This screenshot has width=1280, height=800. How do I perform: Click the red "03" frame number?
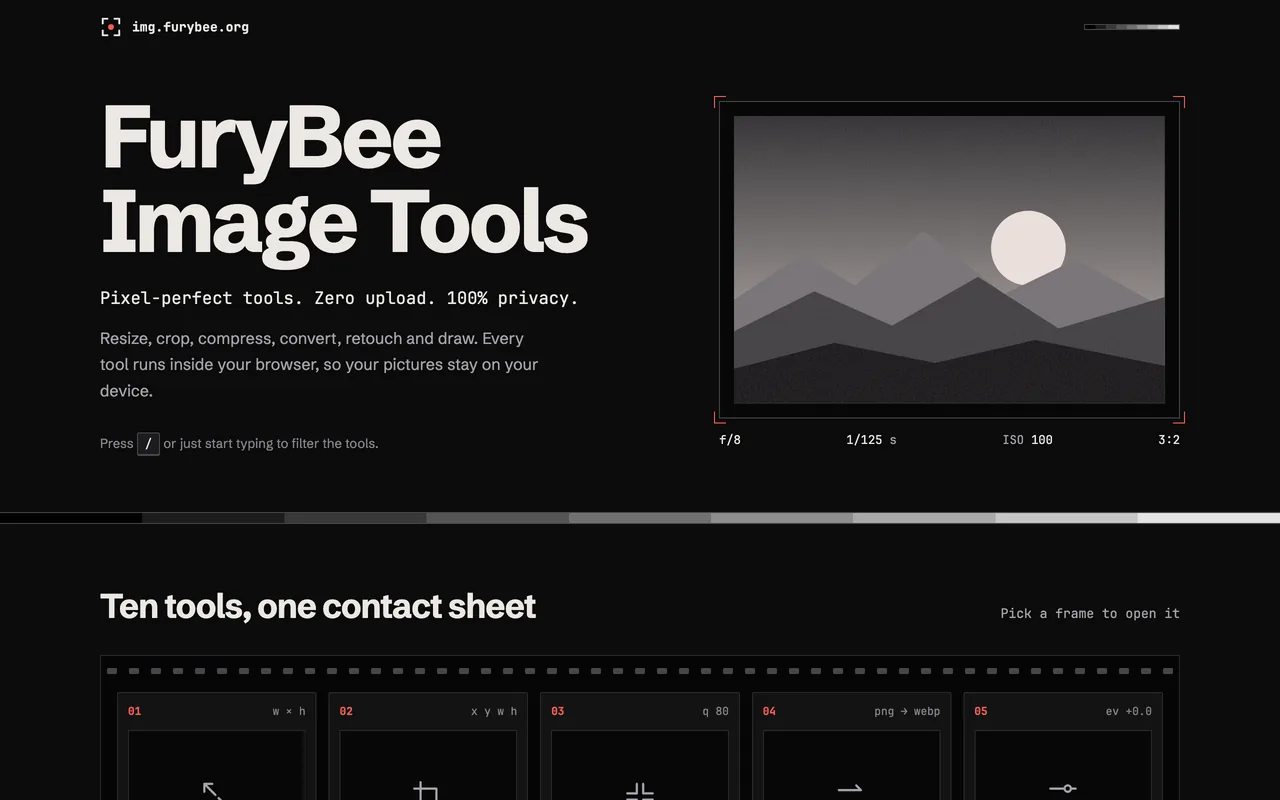pyautogui.click(x=558, y=712)
